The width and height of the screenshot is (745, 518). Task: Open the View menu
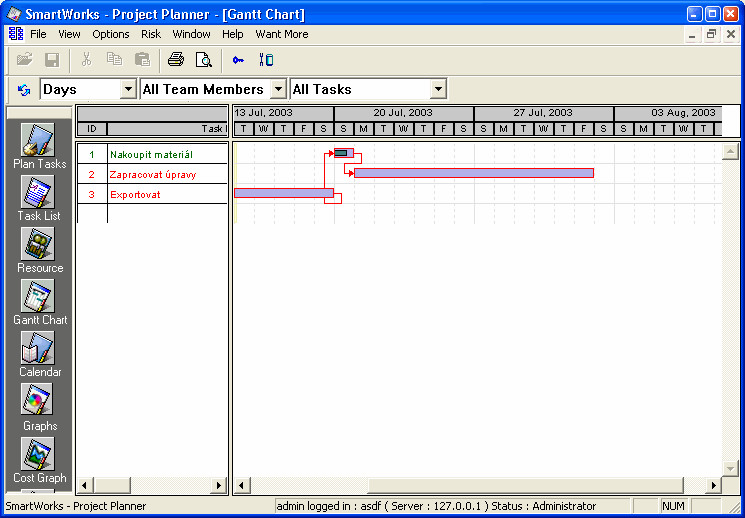pyautogui.click(x=69, y=34)
